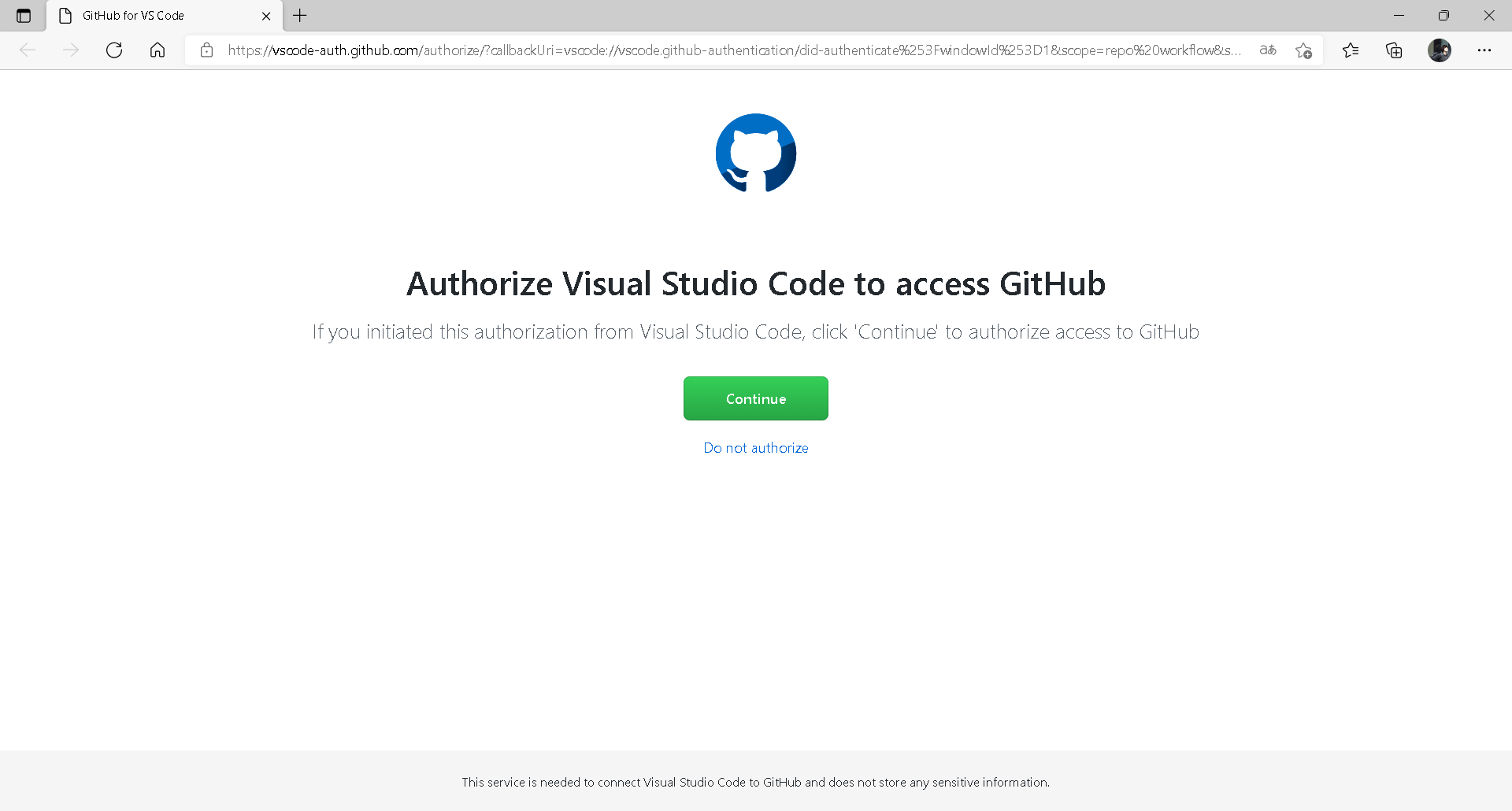This screenshot has width=1512, height=811.
Task: View site security information via the lock icon
Action: (206, 50)
